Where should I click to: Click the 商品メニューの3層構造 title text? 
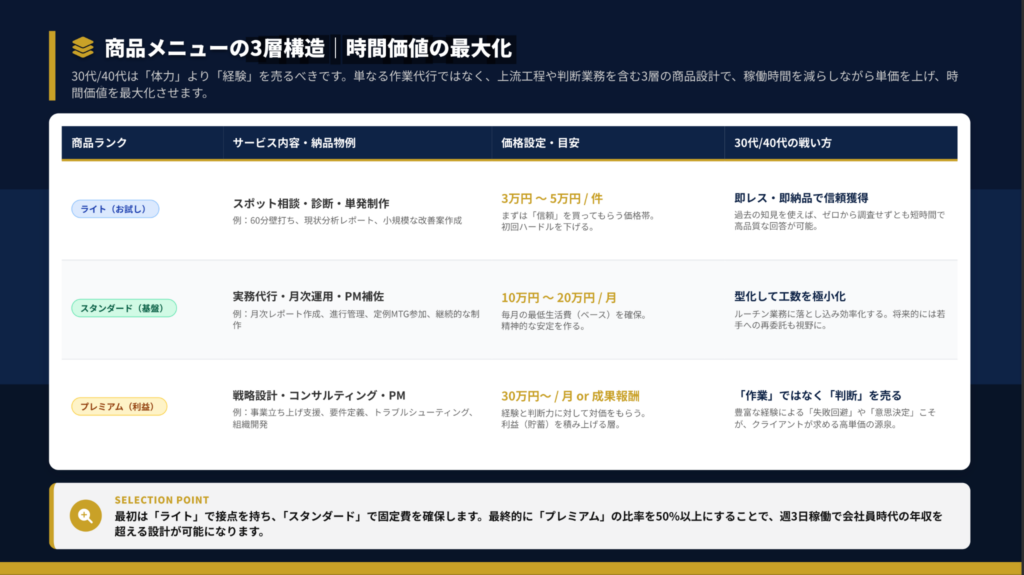click(x=214, y=47)
